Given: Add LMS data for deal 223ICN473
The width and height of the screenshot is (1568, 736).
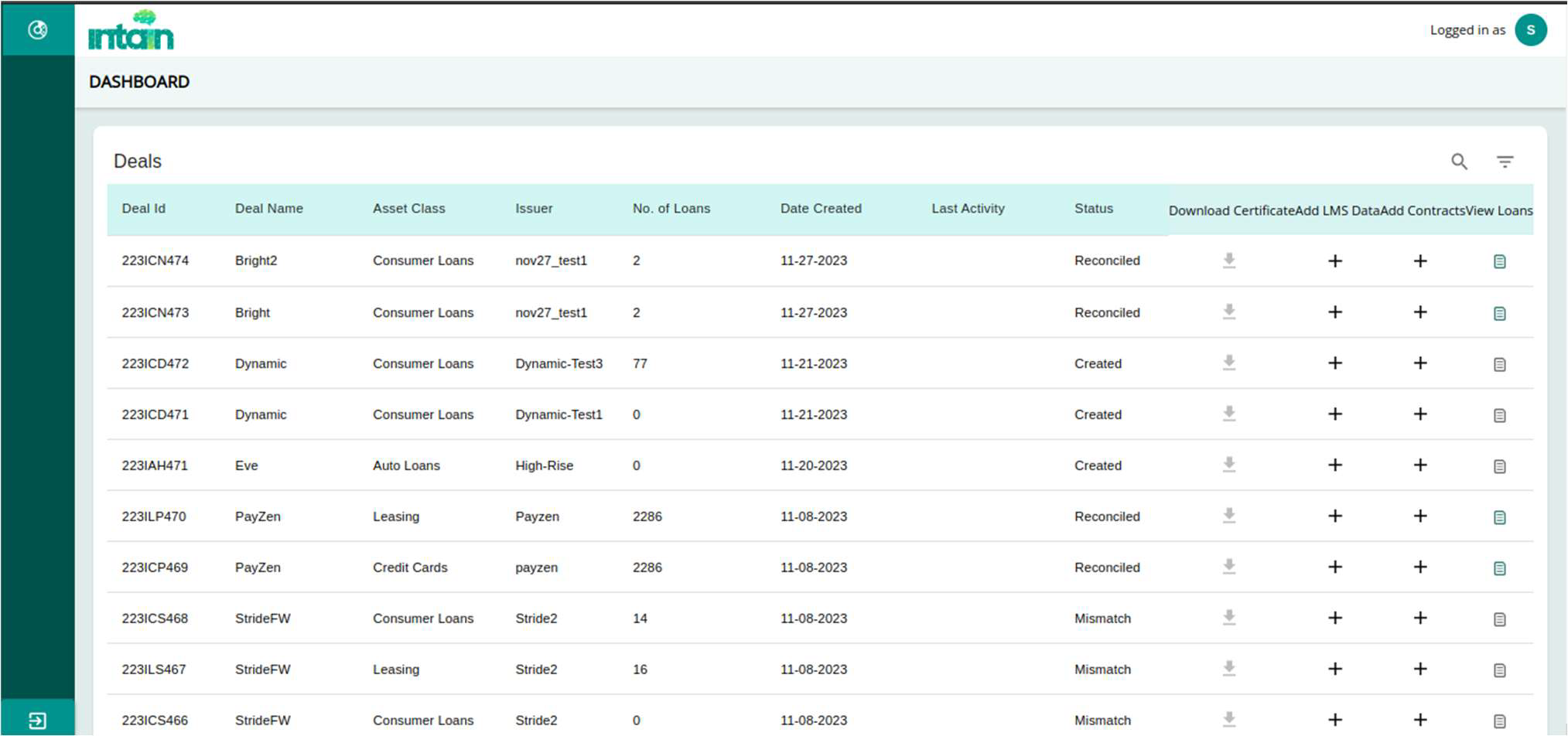Looking at the screenshot, I should coord(1334,312).
